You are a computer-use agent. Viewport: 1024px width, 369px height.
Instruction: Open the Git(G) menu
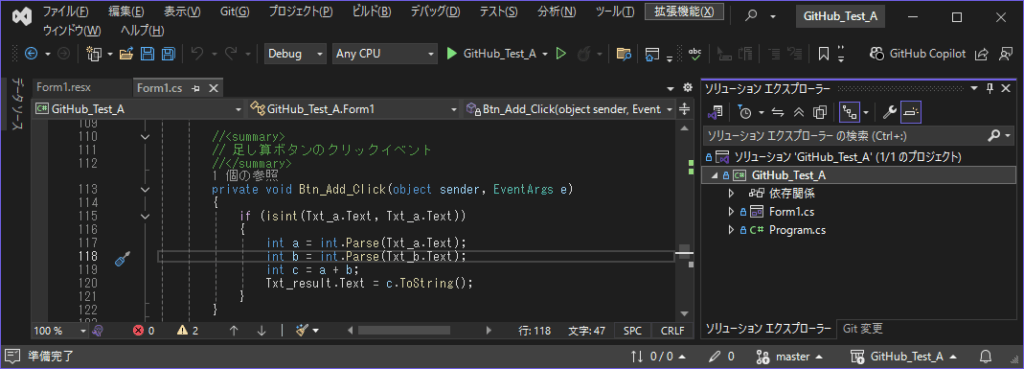pos(234,12)
